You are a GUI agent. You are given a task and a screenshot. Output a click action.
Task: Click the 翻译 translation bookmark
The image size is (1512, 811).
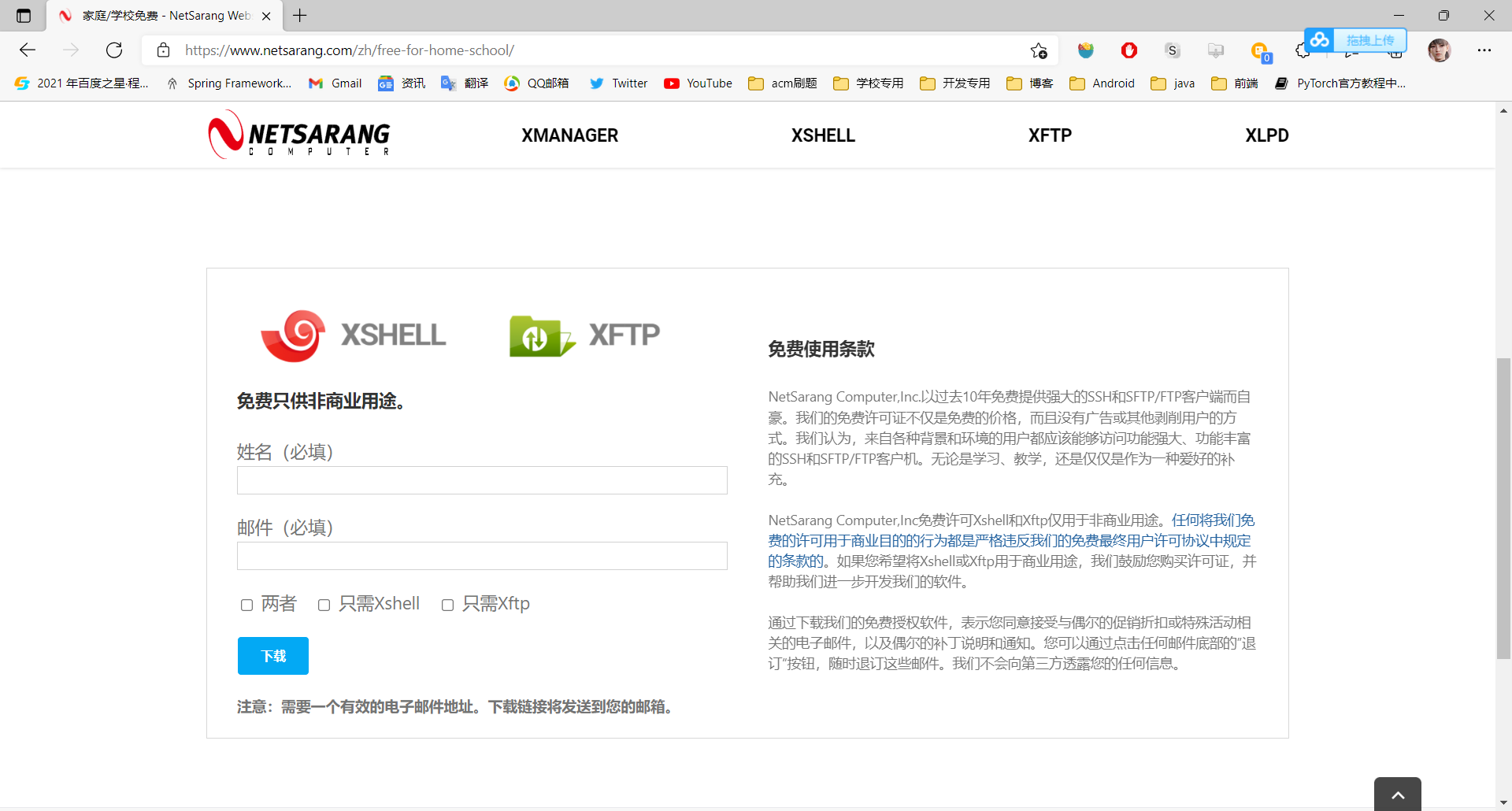click(x=464, y=83)
